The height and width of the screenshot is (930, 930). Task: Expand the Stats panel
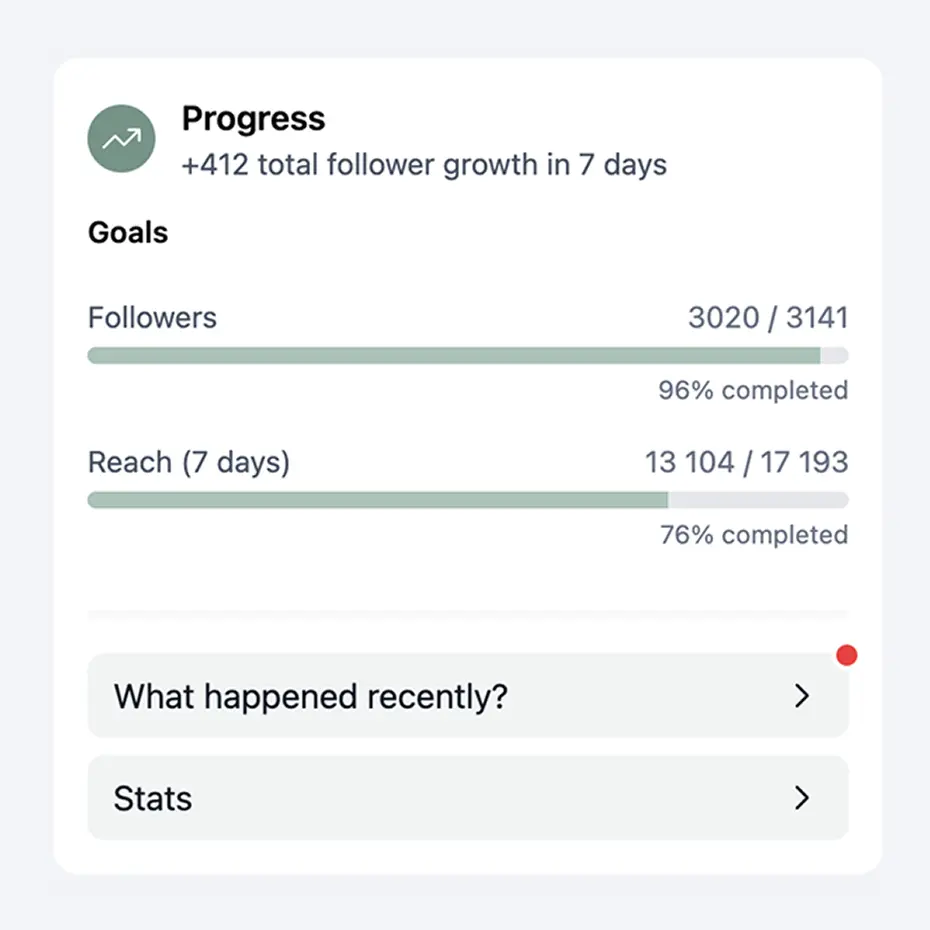[468, 798]
